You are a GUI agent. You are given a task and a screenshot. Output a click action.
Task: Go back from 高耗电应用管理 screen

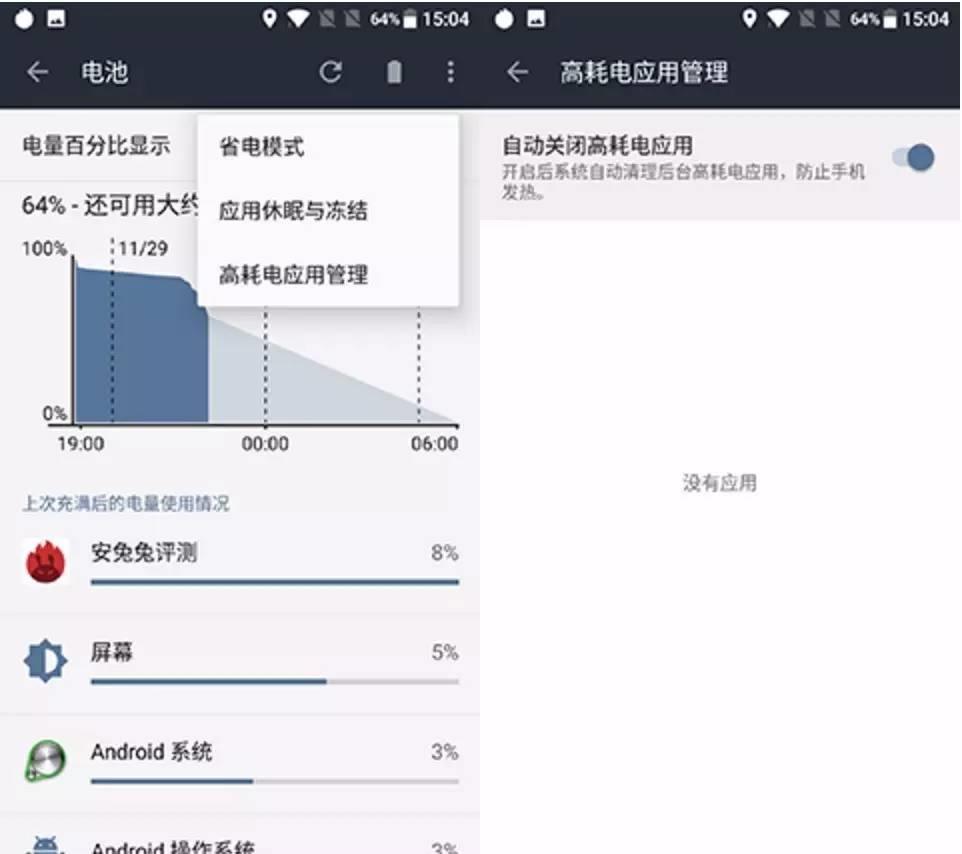pyautogui.click(x=517, y=72)
